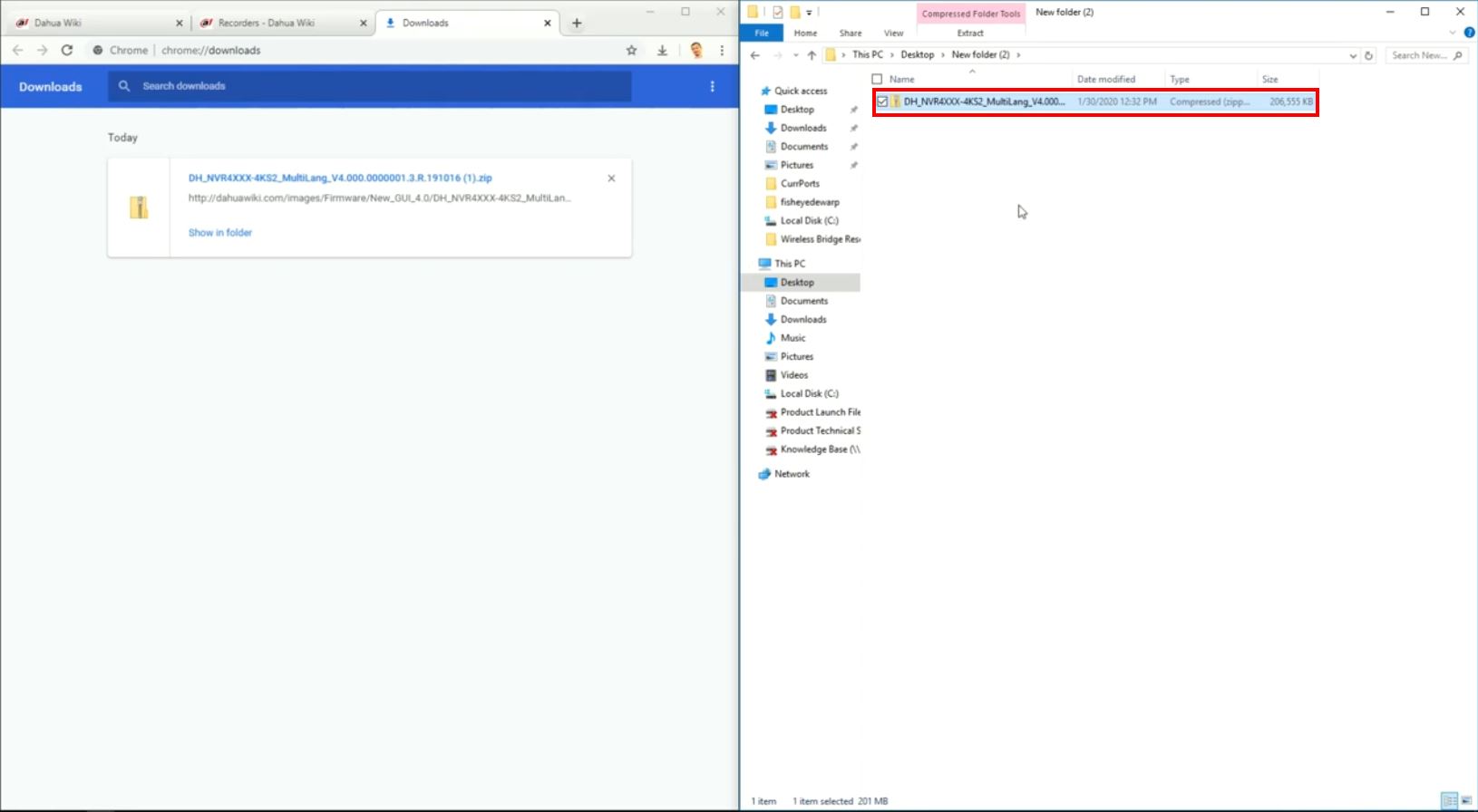1478x812 pixels.
Task: Click Explorer up directory arrow
Action: point(812,55)
